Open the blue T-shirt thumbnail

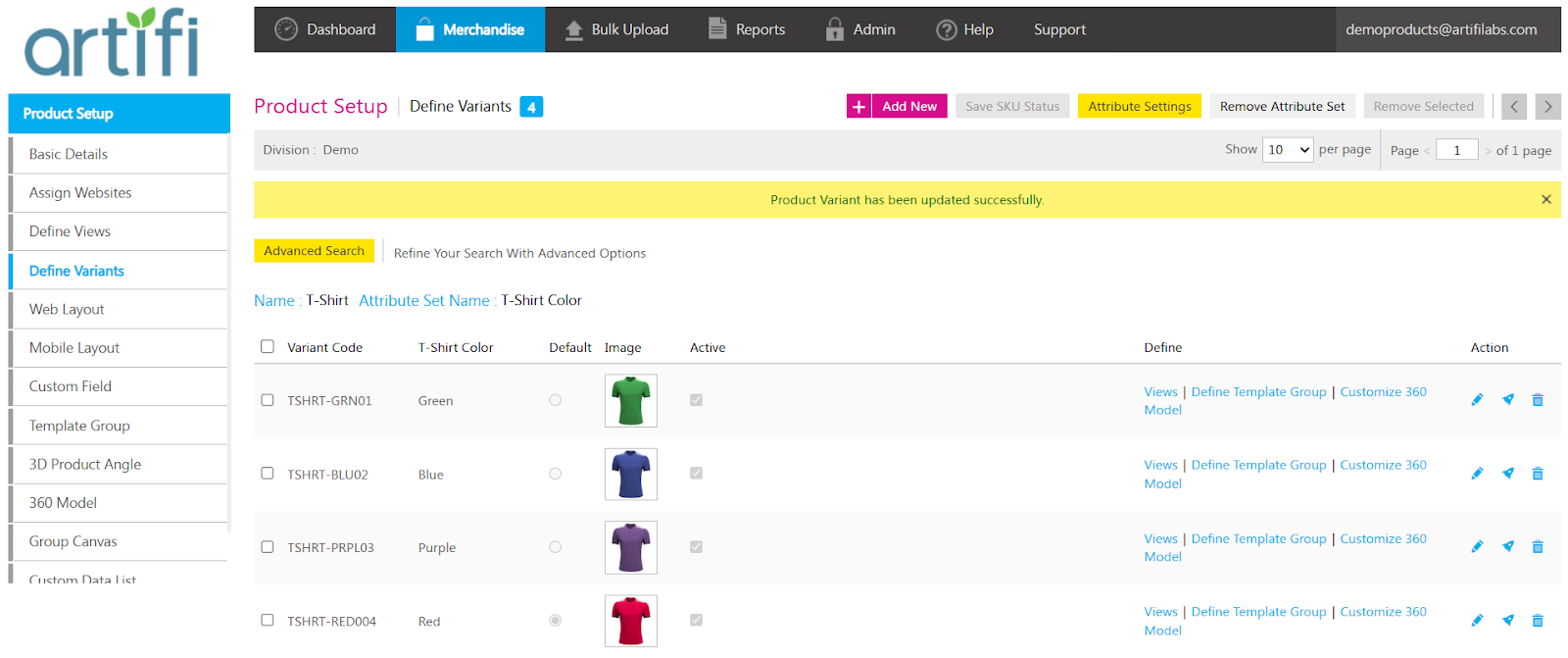[631, 474]
